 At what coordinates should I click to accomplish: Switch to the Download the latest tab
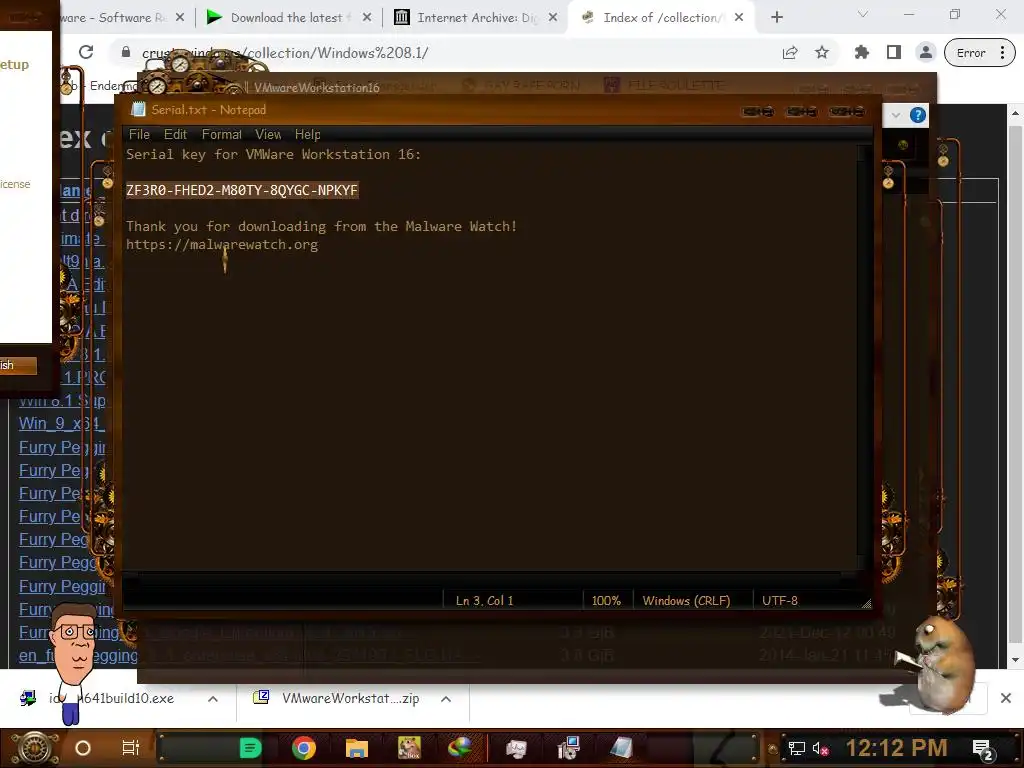coord(287,18)
